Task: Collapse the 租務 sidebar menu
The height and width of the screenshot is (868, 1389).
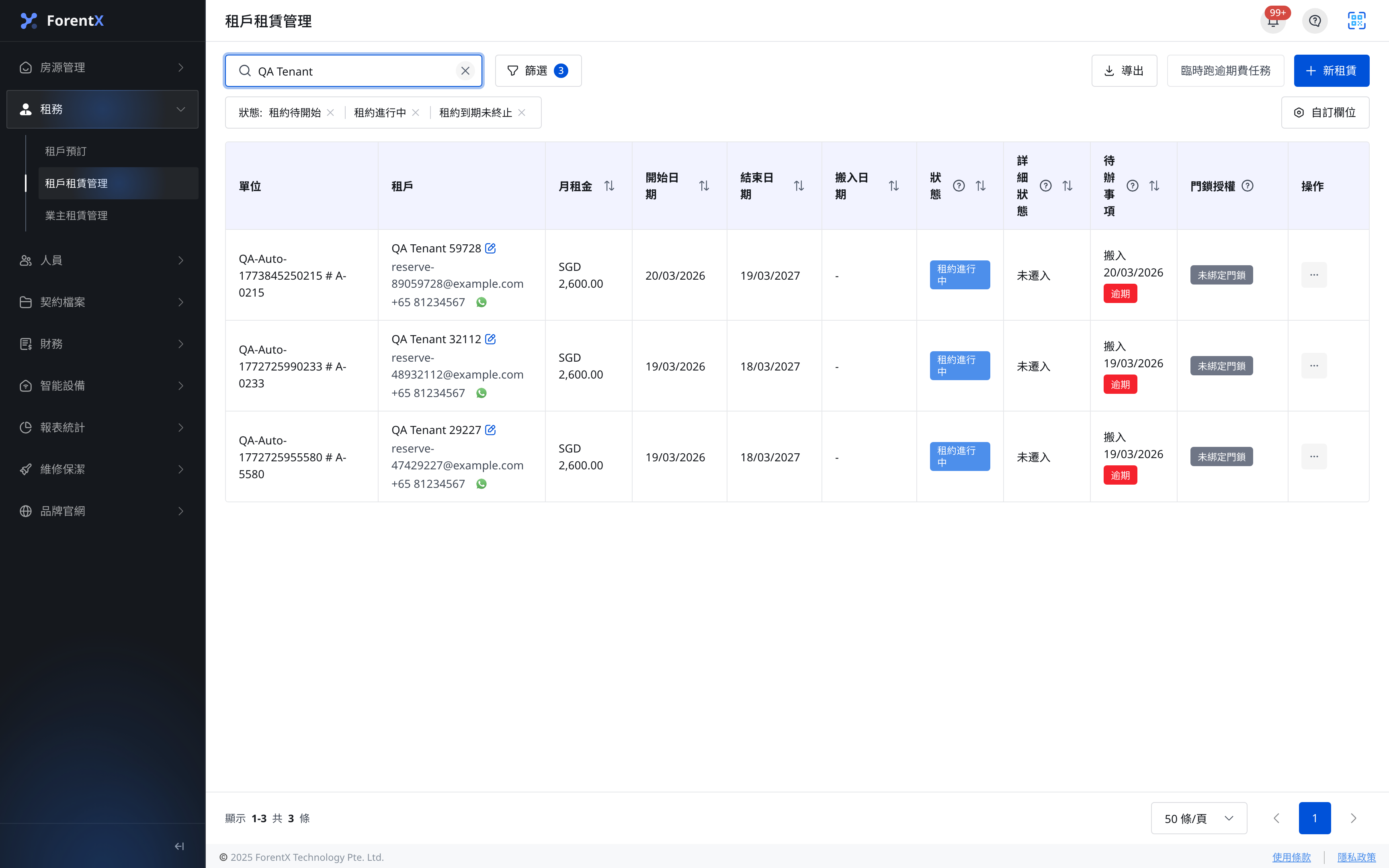Action: point(102,109)
